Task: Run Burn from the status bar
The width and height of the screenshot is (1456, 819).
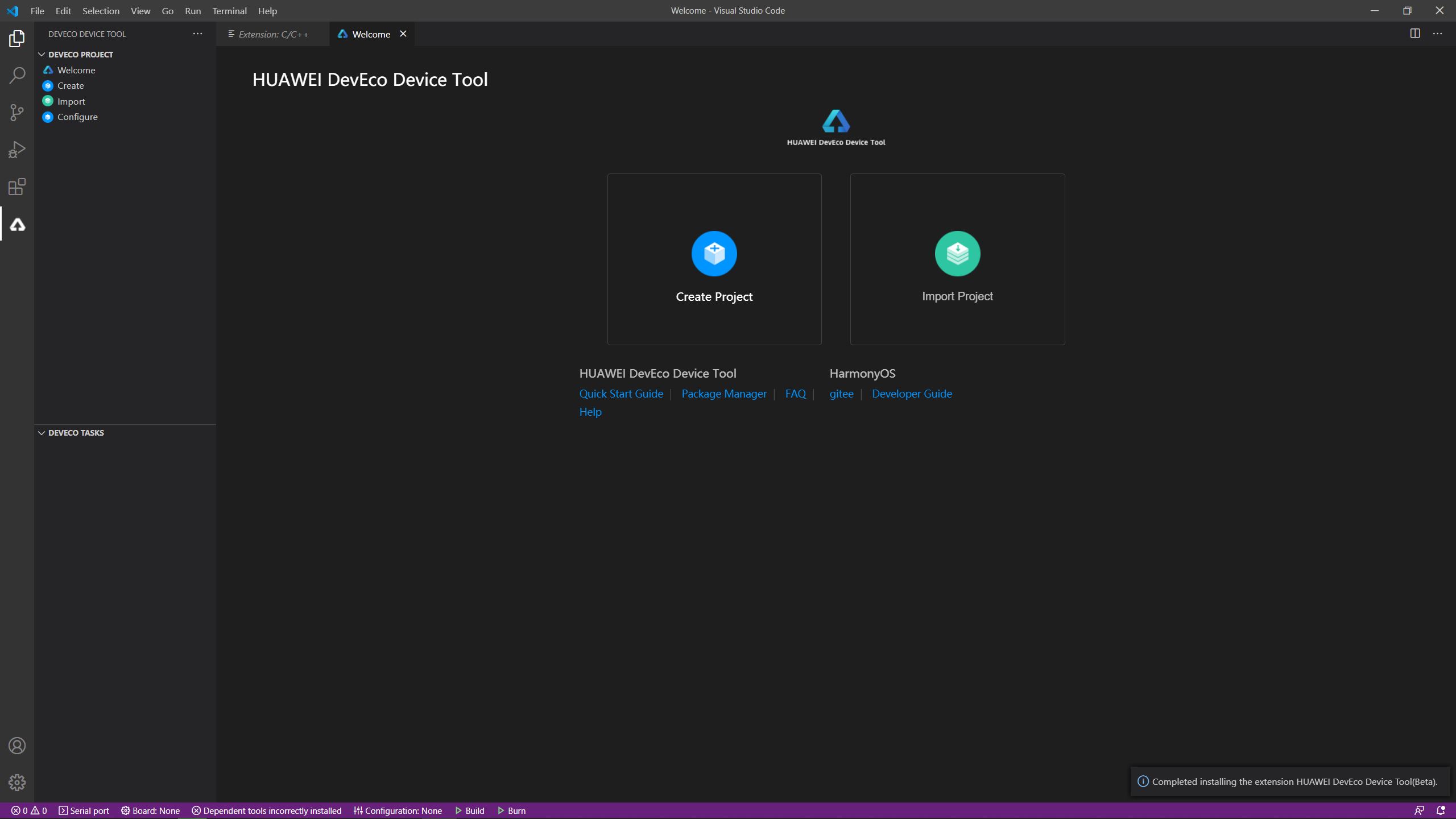Action: 512,810
